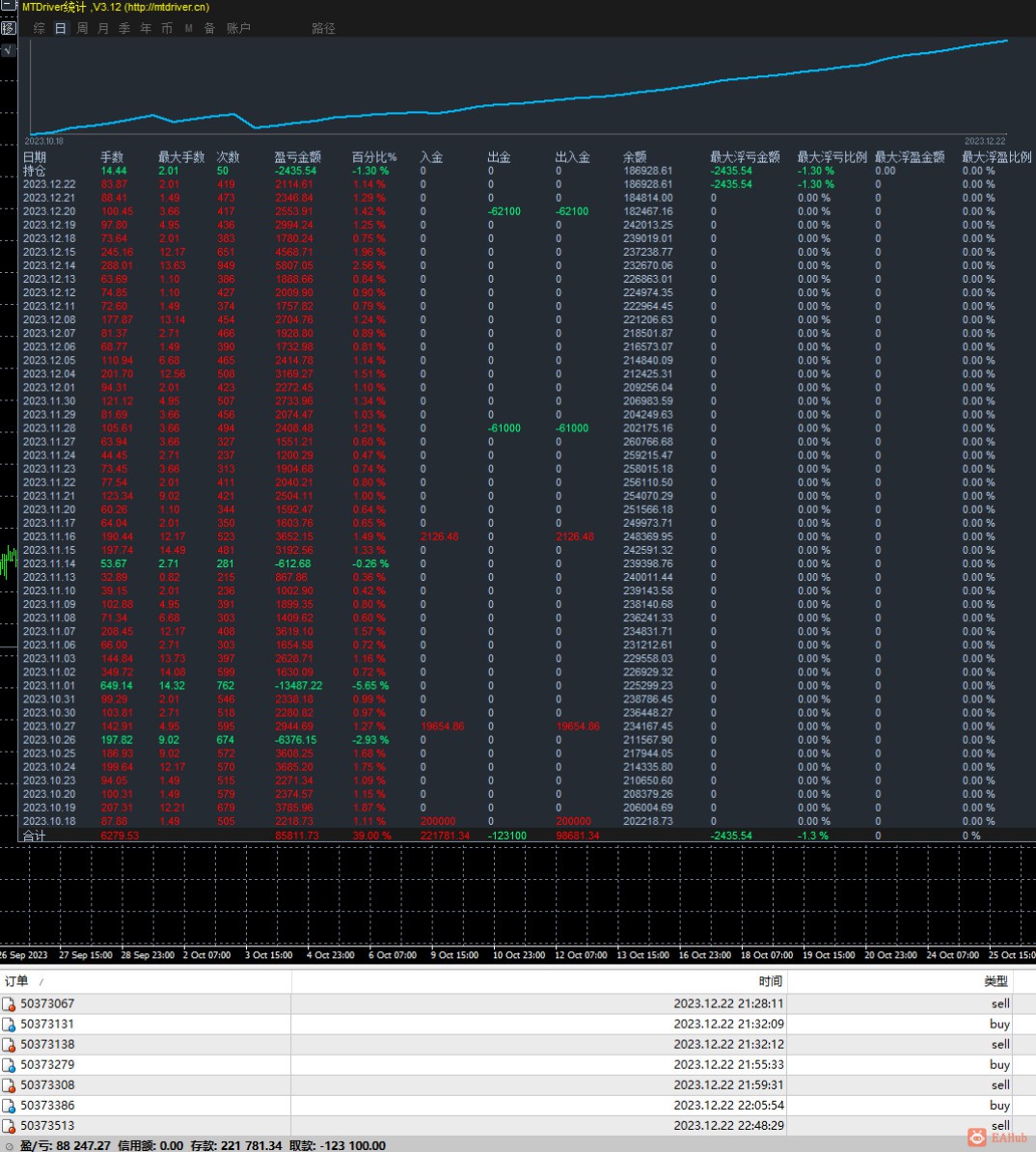
Task: Sort by the 时间 column header
Action: tap(539, 981)
